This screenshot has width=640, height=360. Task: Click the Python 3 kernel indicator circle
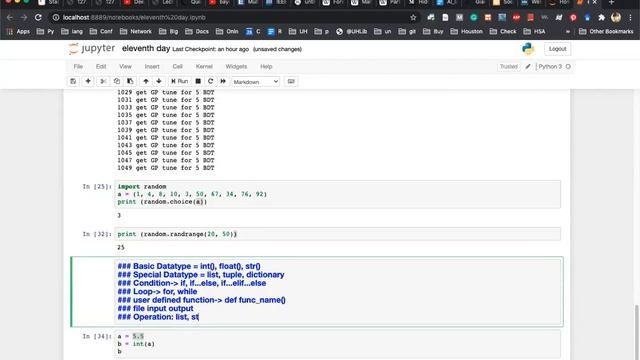coord(568,67)
